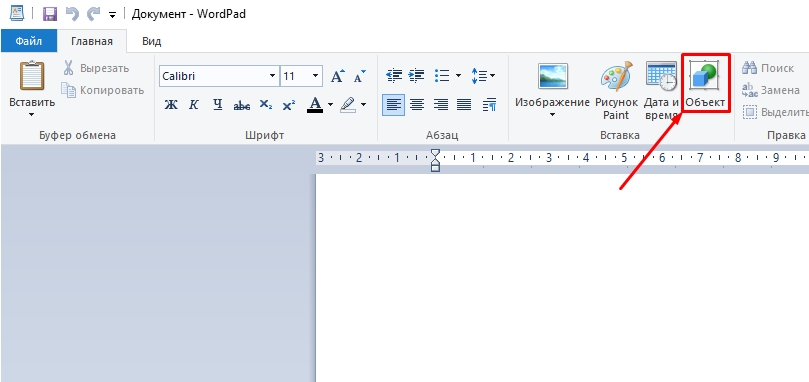Switch to the Вид tab
The image size is (809, 382).
point(152,41)
